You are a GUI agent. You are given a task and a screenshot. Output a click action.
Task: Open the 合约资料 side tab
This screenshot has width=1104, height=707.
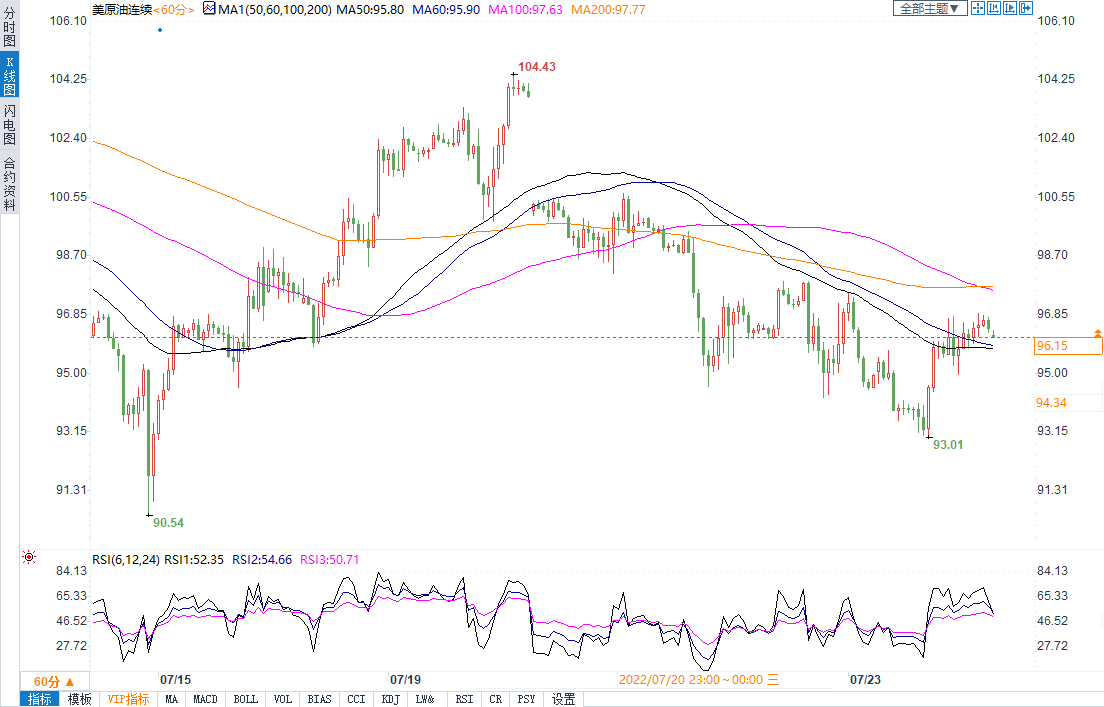(x=9, y=183)
